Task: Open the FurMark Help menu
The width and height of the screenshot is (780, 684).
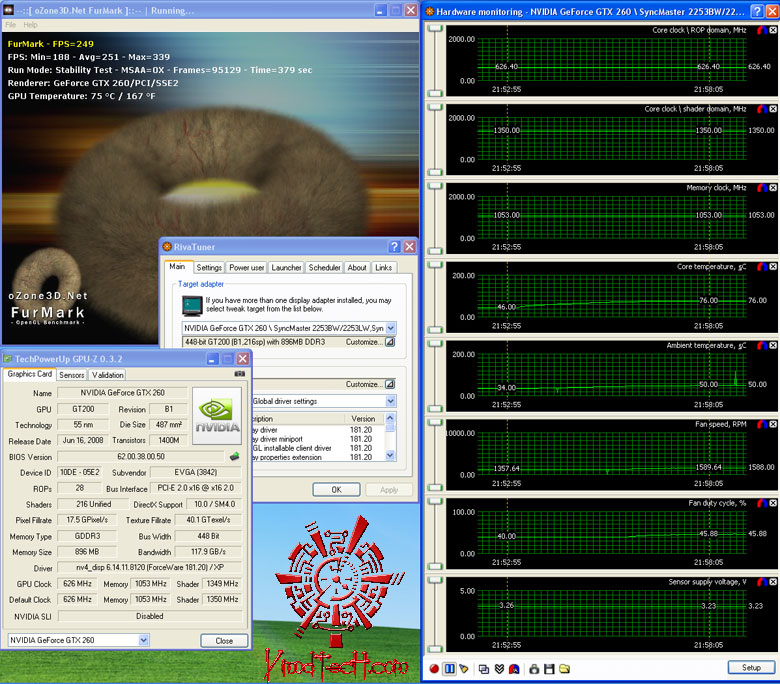Action: pyautogui.click(x=30, y=25)
